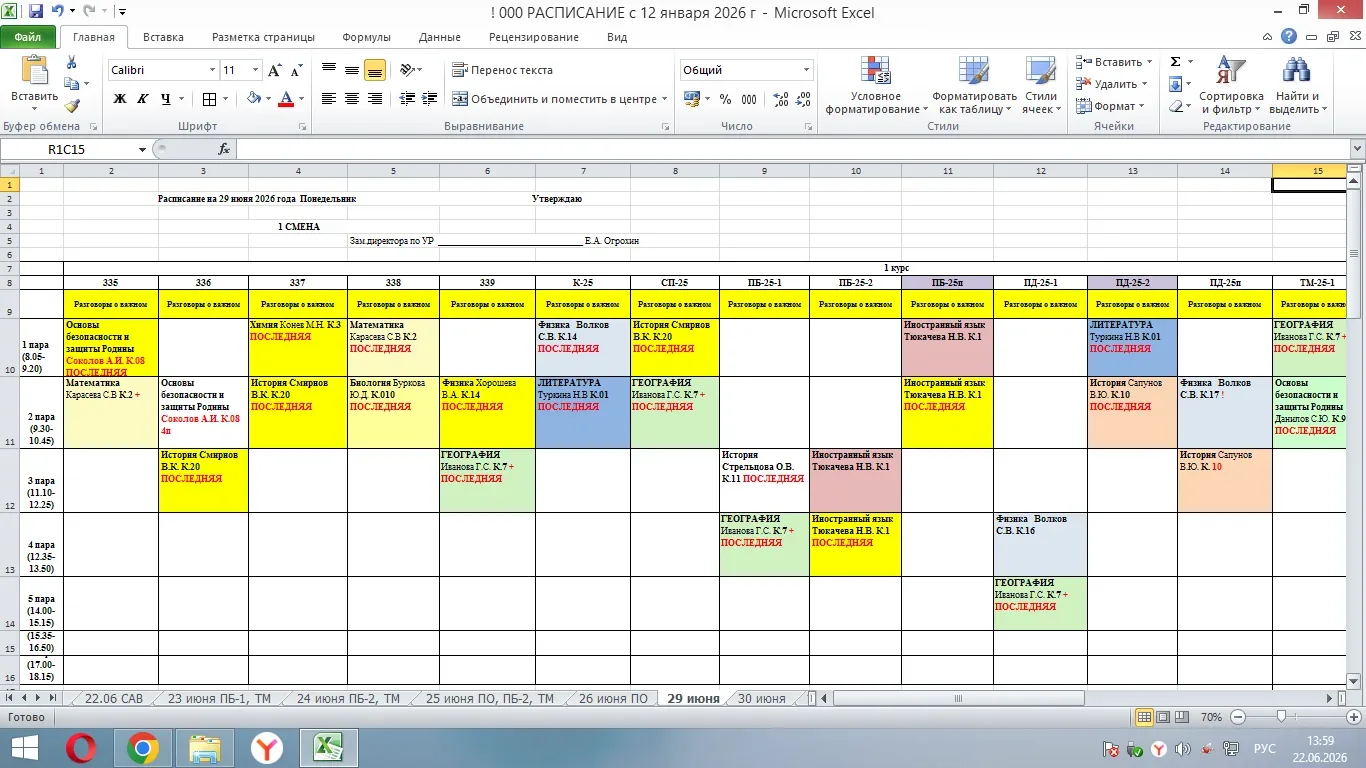The image size is (1366, 768).
Task: Click the AutoSum sigma icon
Action: [x=1176, y=62]
